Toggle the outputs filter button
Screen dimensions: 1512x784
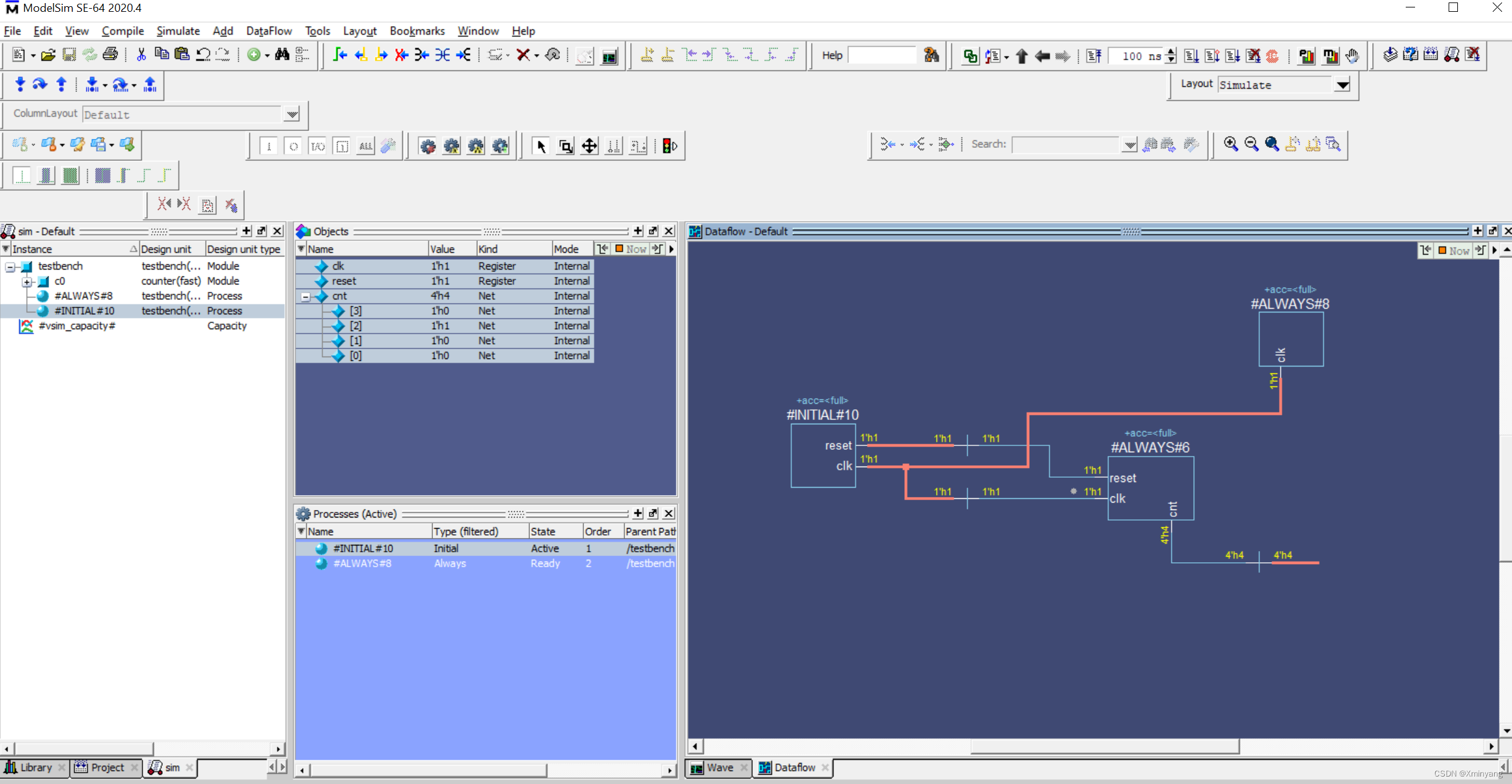(x=293, y=146)
